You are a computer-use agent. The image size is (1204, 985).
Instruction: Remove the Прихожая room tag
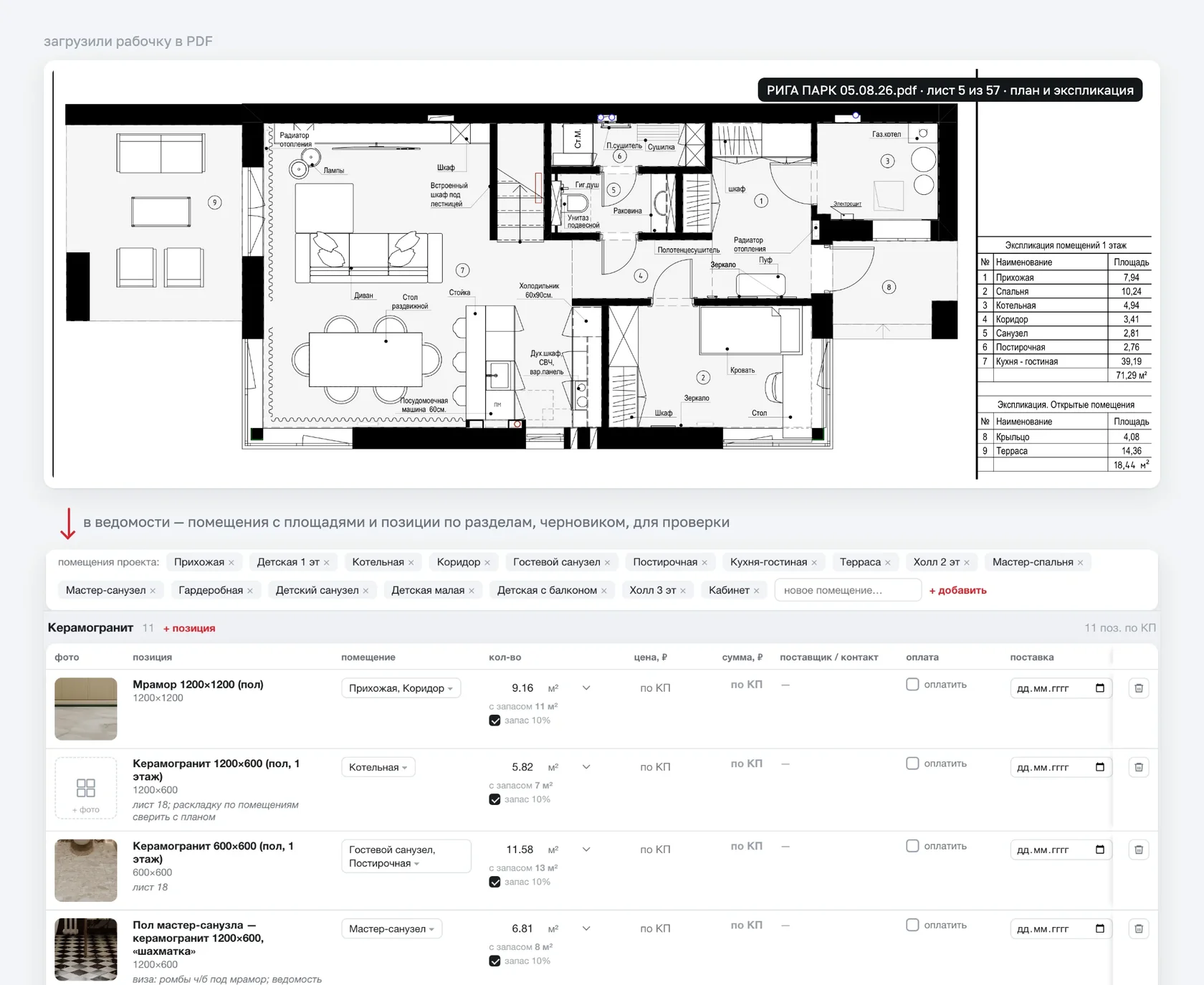point(231,563)
